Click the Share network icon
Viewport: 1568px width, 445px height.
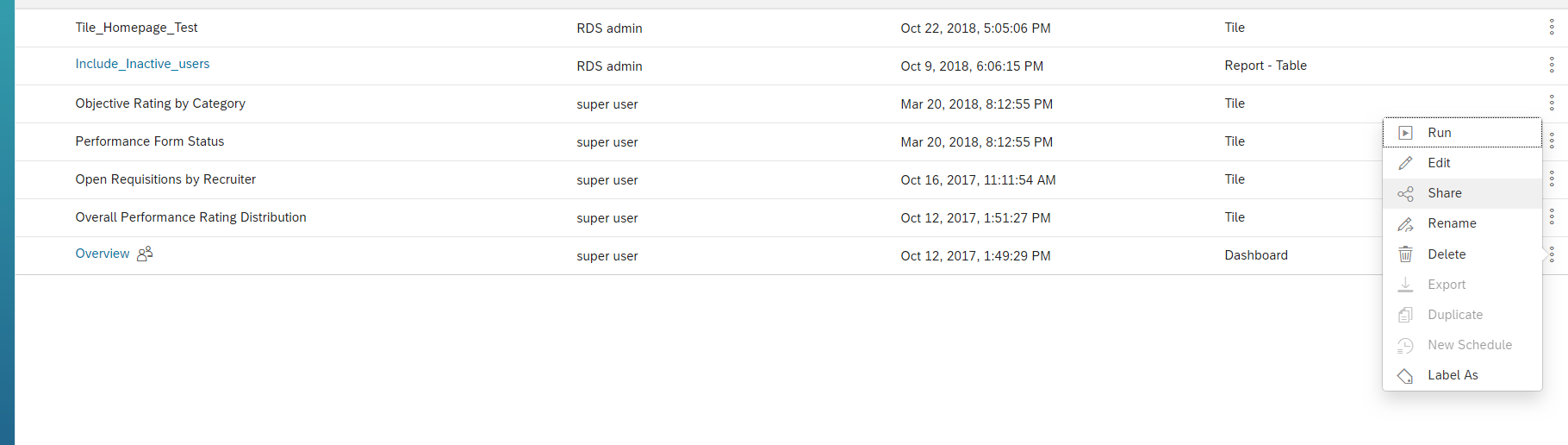[1405, 193]
